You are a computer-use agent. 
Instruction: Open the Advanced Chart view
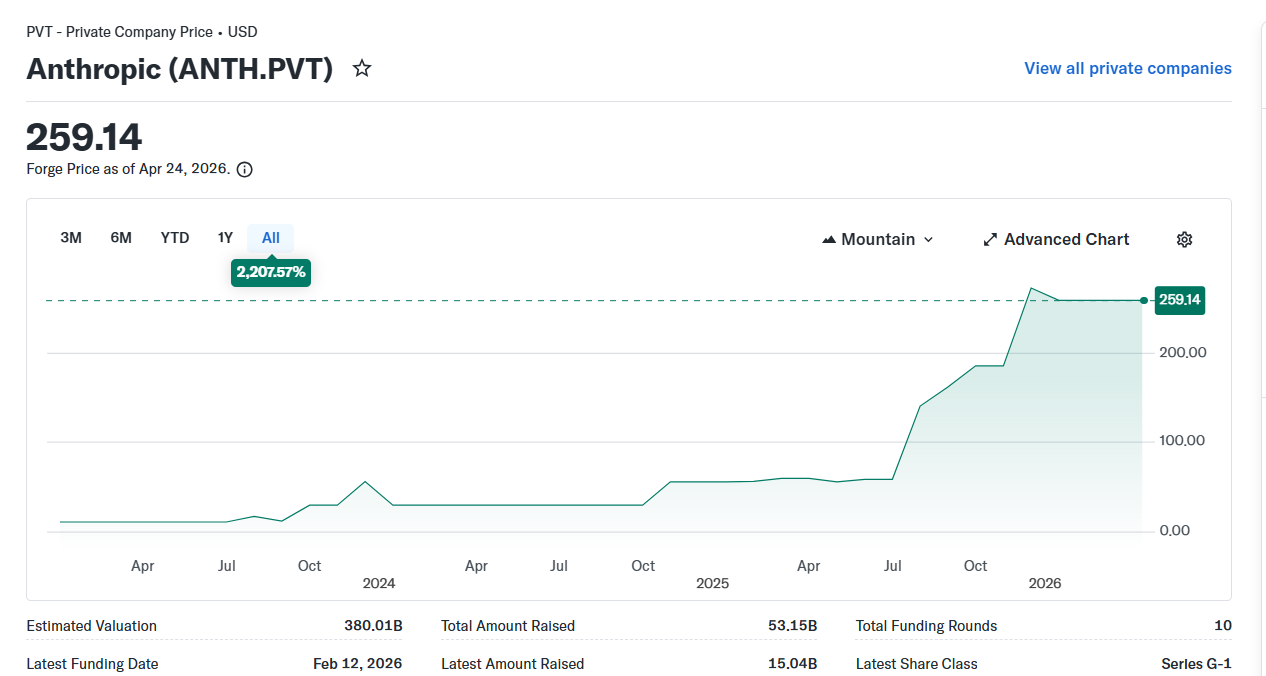[1066, 240]
